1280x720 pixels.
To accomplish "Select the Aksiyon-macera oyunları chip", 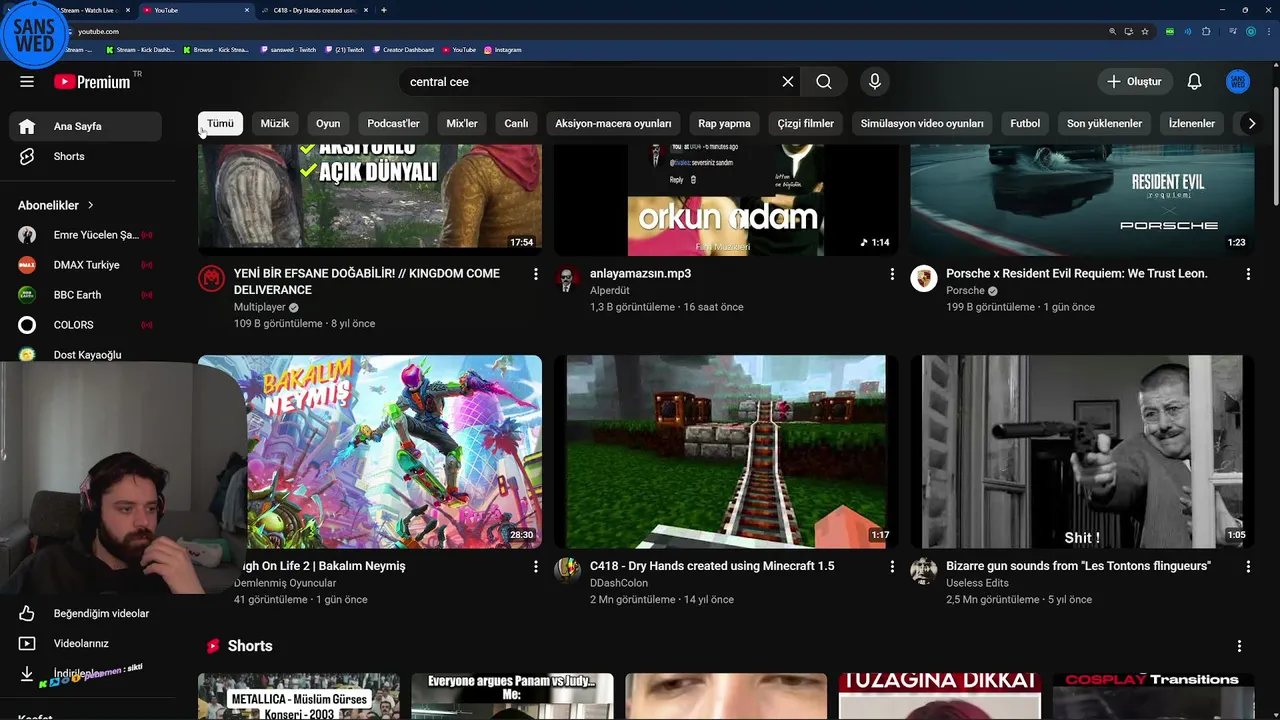I will [x=613, y=123].
